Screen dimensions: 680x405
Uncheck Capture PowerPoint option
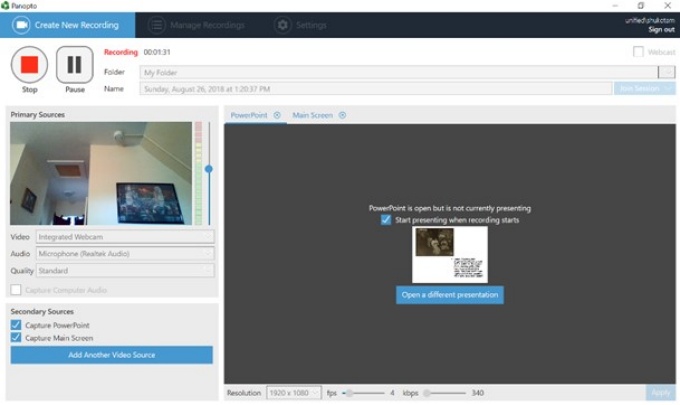(16, 325)
